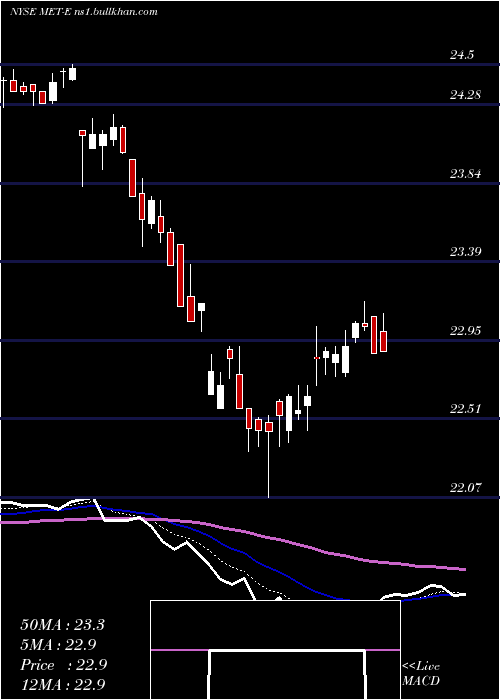Image resolution: width=500 pixels, height=700 pixels.
Task: Click the 5MA : 22.9 readout
Action: coord(58,645)
